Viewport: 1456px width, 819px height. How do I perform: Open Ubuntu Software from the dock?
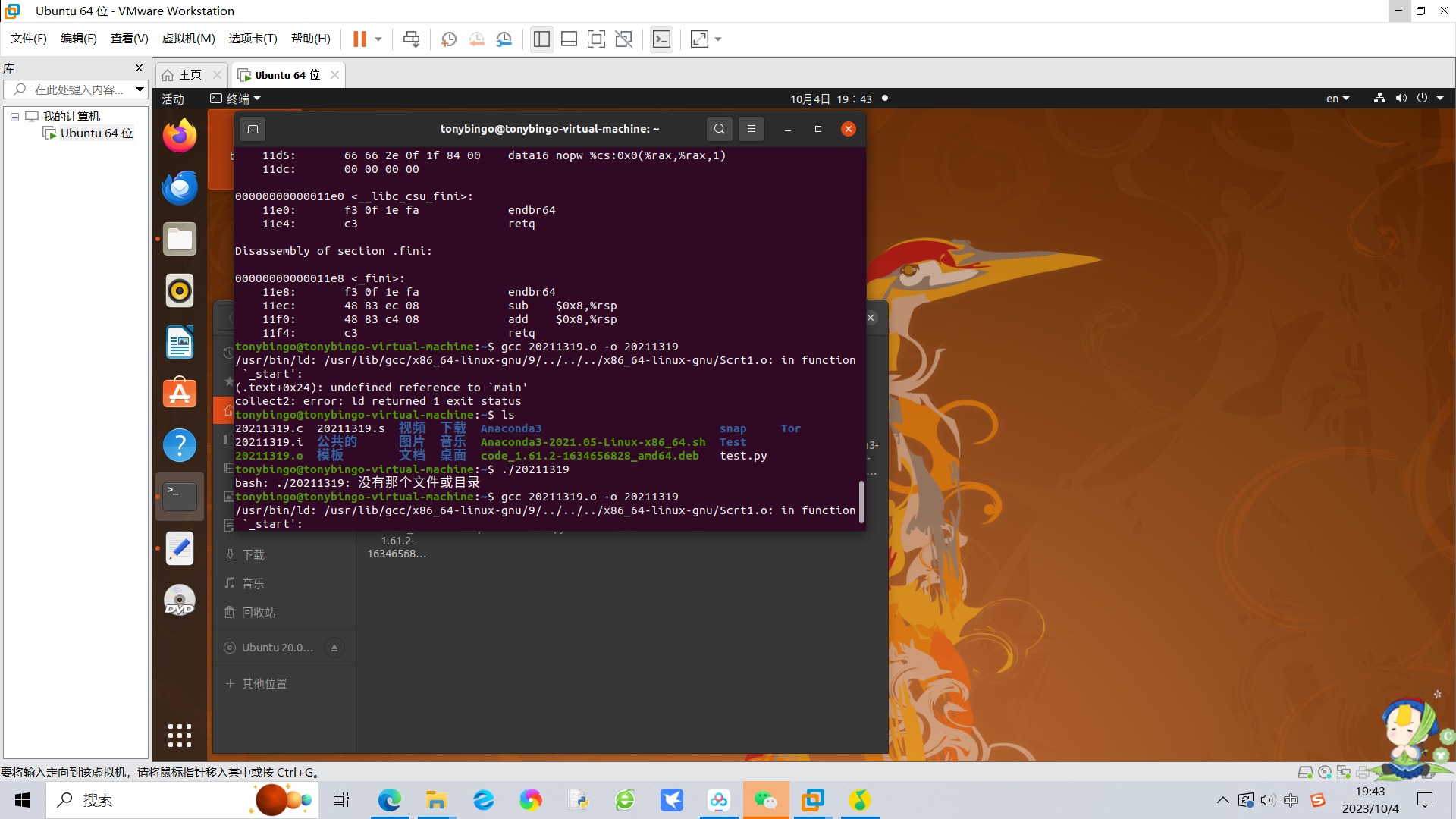(x=180, y=393)
